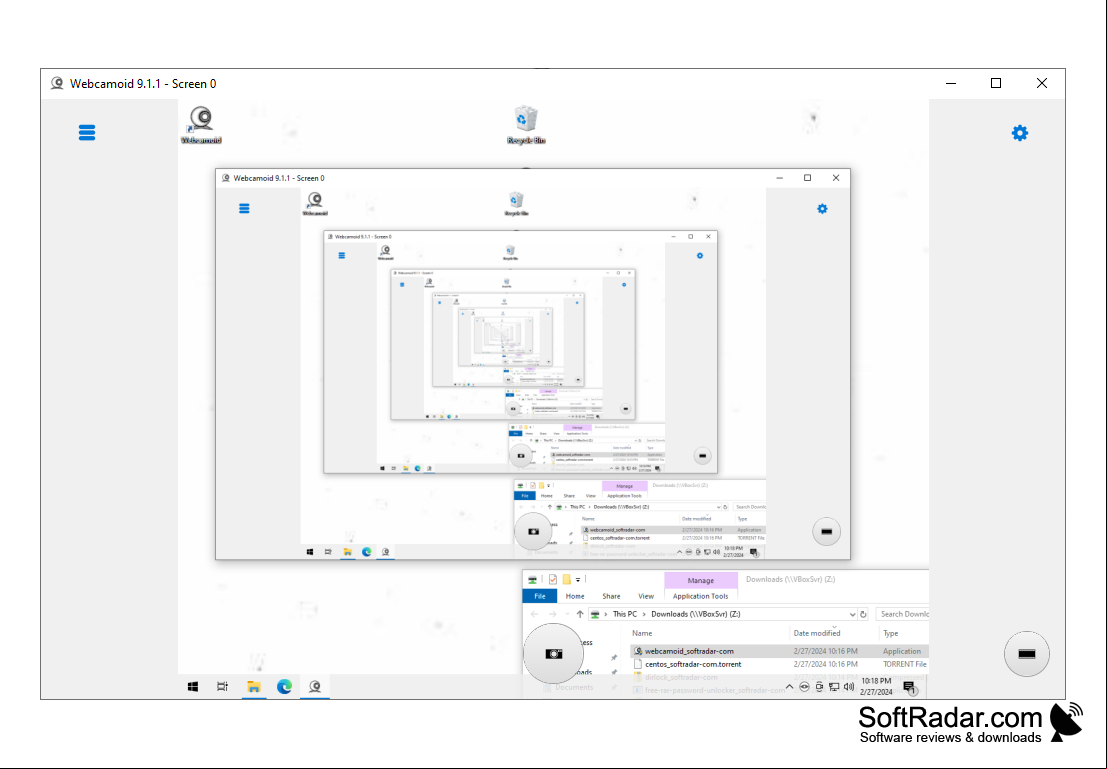Open the File tab in outermost Explorer preview
This screenshot has height=769, width=1107.
click(540, 596)
